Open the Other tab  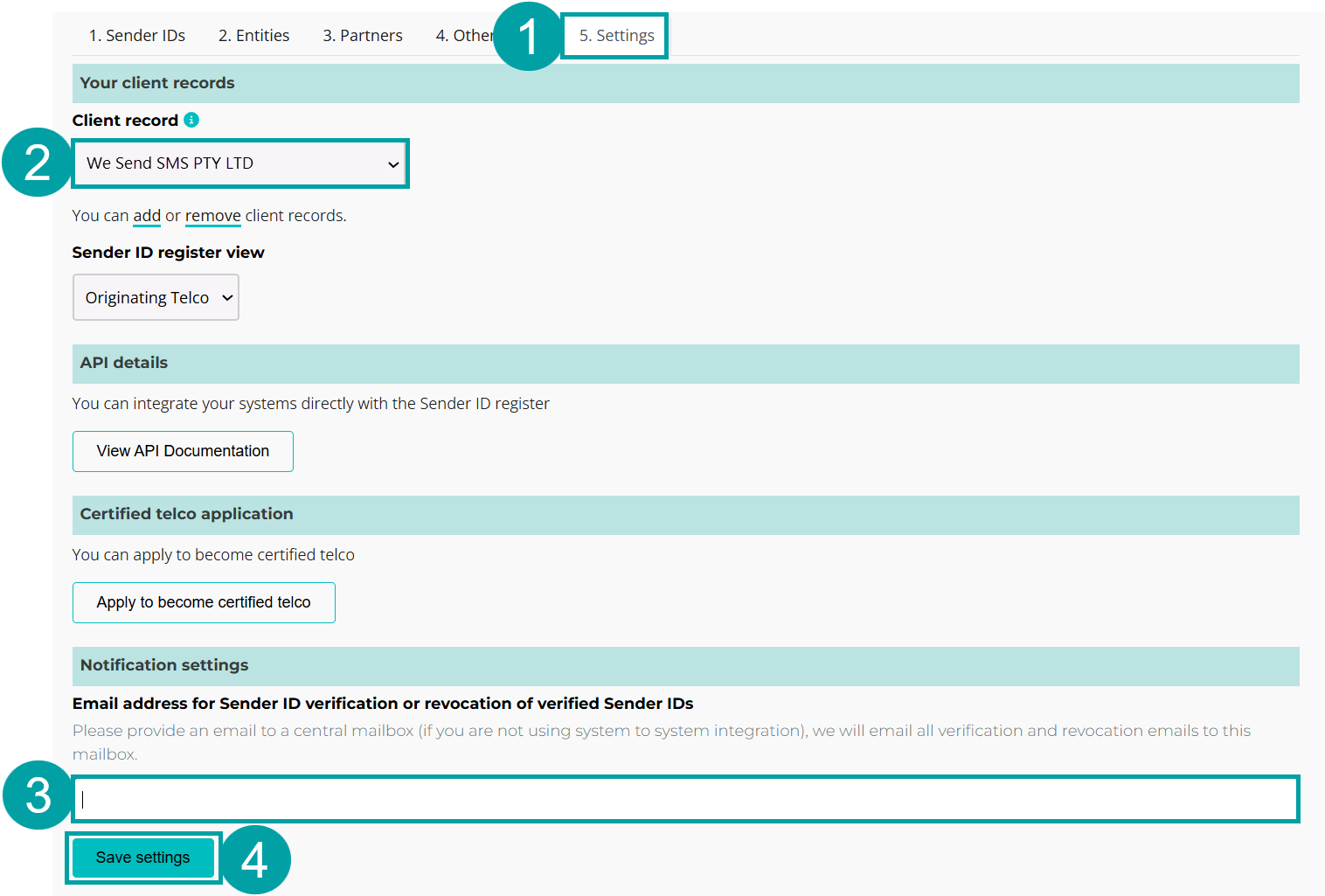tap(464, 35)
